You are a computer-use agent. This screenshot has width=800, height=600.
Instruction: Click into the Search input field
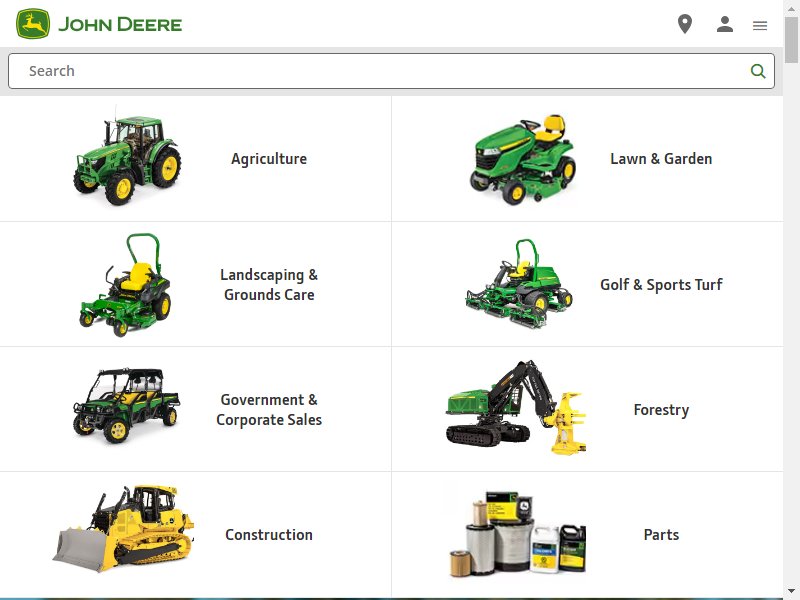click(x=391, y=71)
